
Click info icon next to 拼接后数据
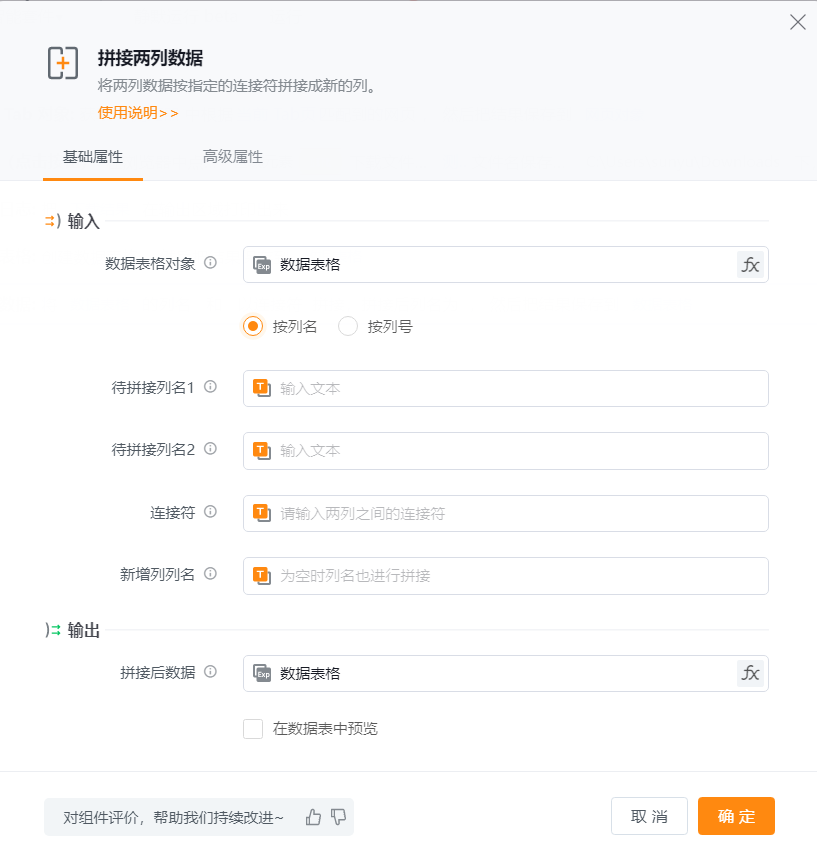point(211,672)
